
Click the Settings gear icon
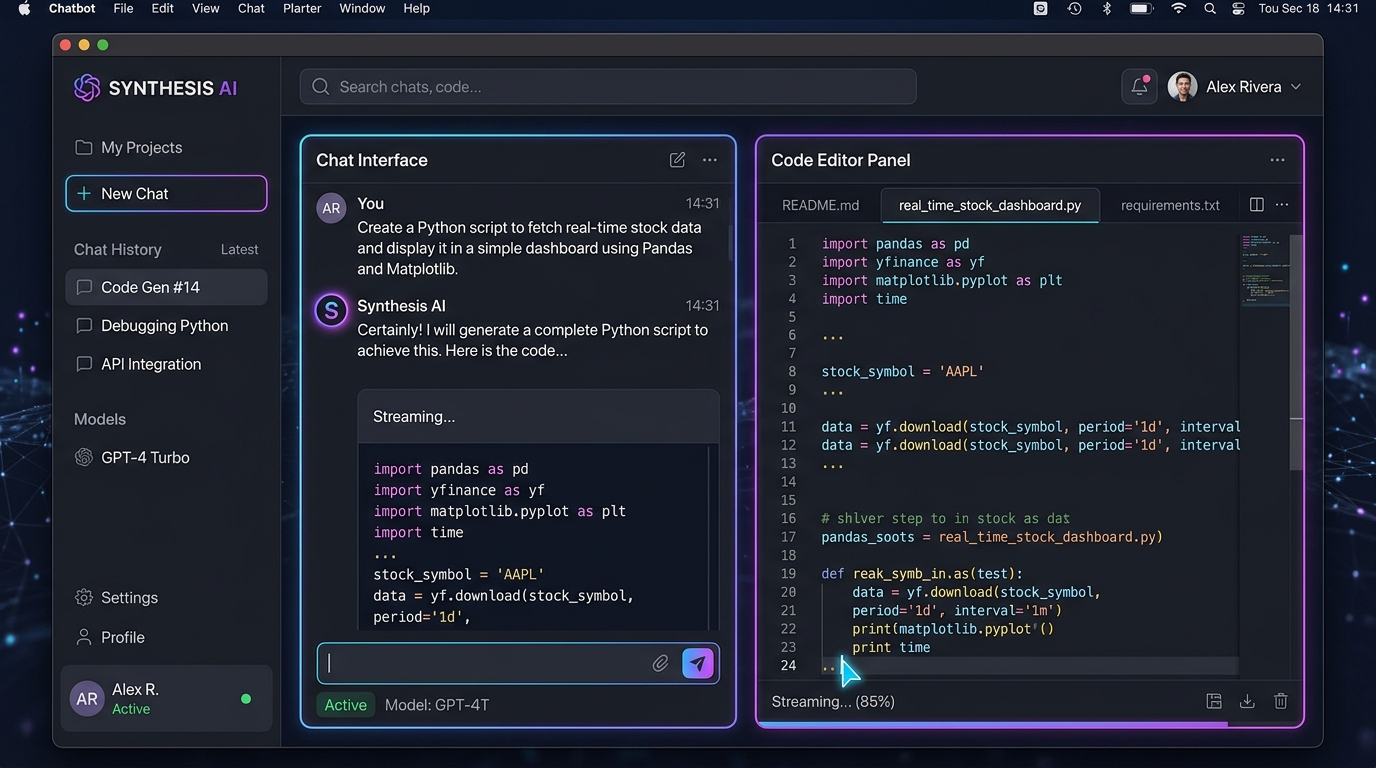pyautogui.click(x=84, y=598)
